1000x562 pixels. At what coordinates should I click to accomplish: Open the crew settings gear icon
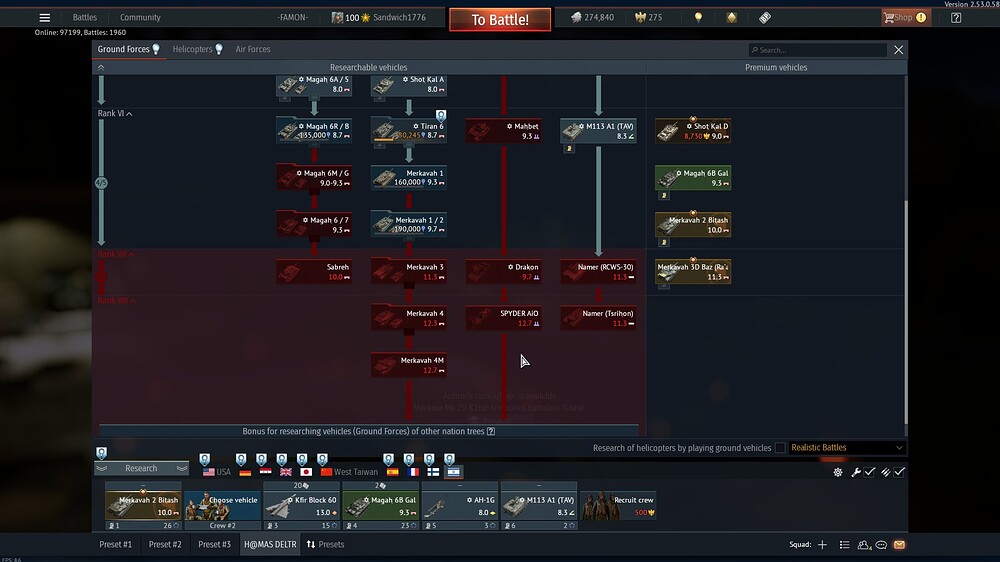[x=838, y=472]
